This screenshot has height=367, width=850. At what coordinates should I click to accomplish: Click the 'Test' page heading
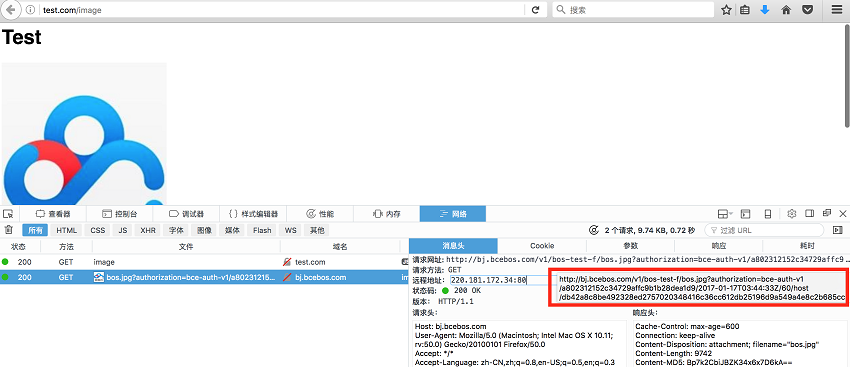click(22, 37)
